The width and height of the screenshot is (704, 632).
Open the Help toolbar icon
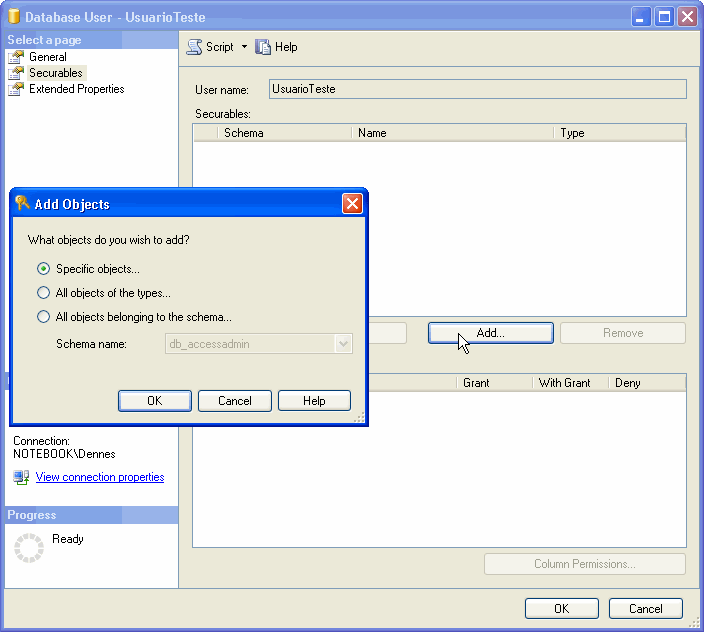pos(264,47)
